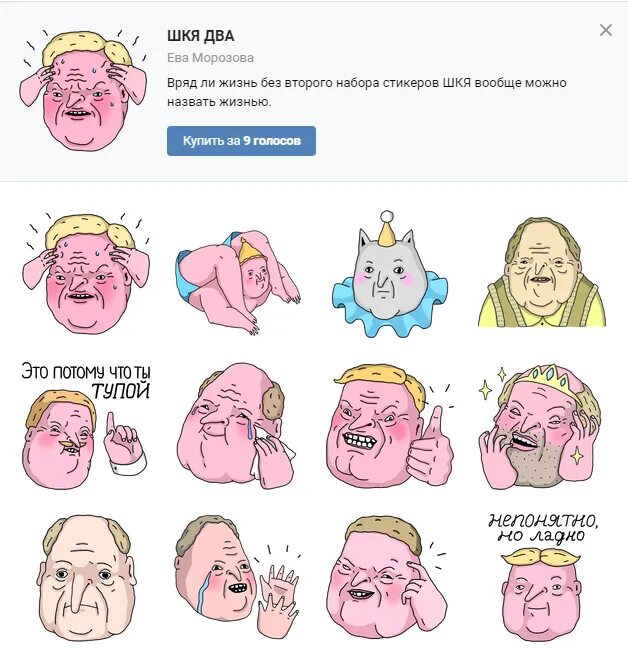Choose the sparkling crown face sticker
The width and height of the screenshot is (628, 648).
[540, 426]
